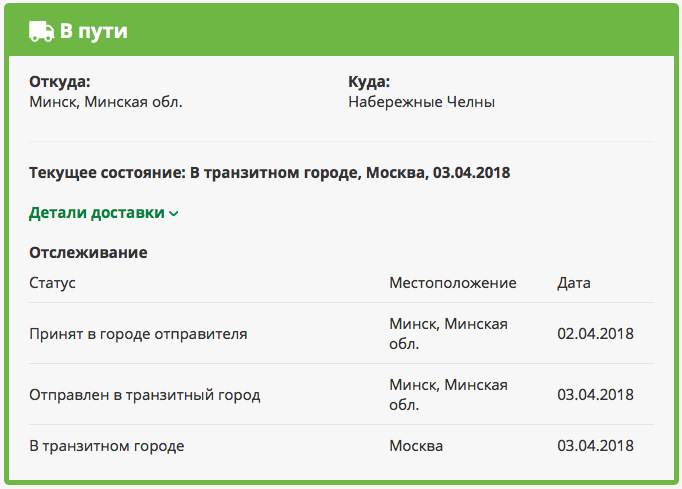
Task: Click the В пути header title
Action: point(94,31)
